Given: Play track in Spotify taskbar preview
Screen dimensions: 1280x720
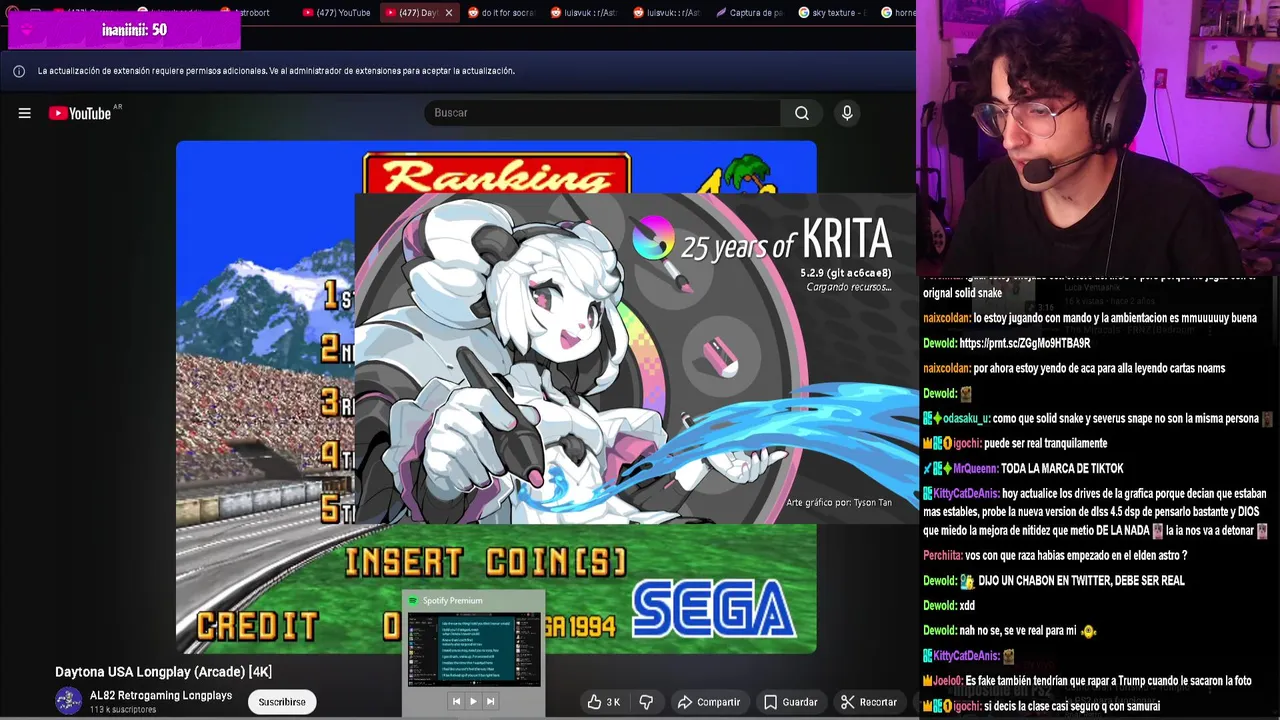Looking at the screenshot, I should point(473,701).
